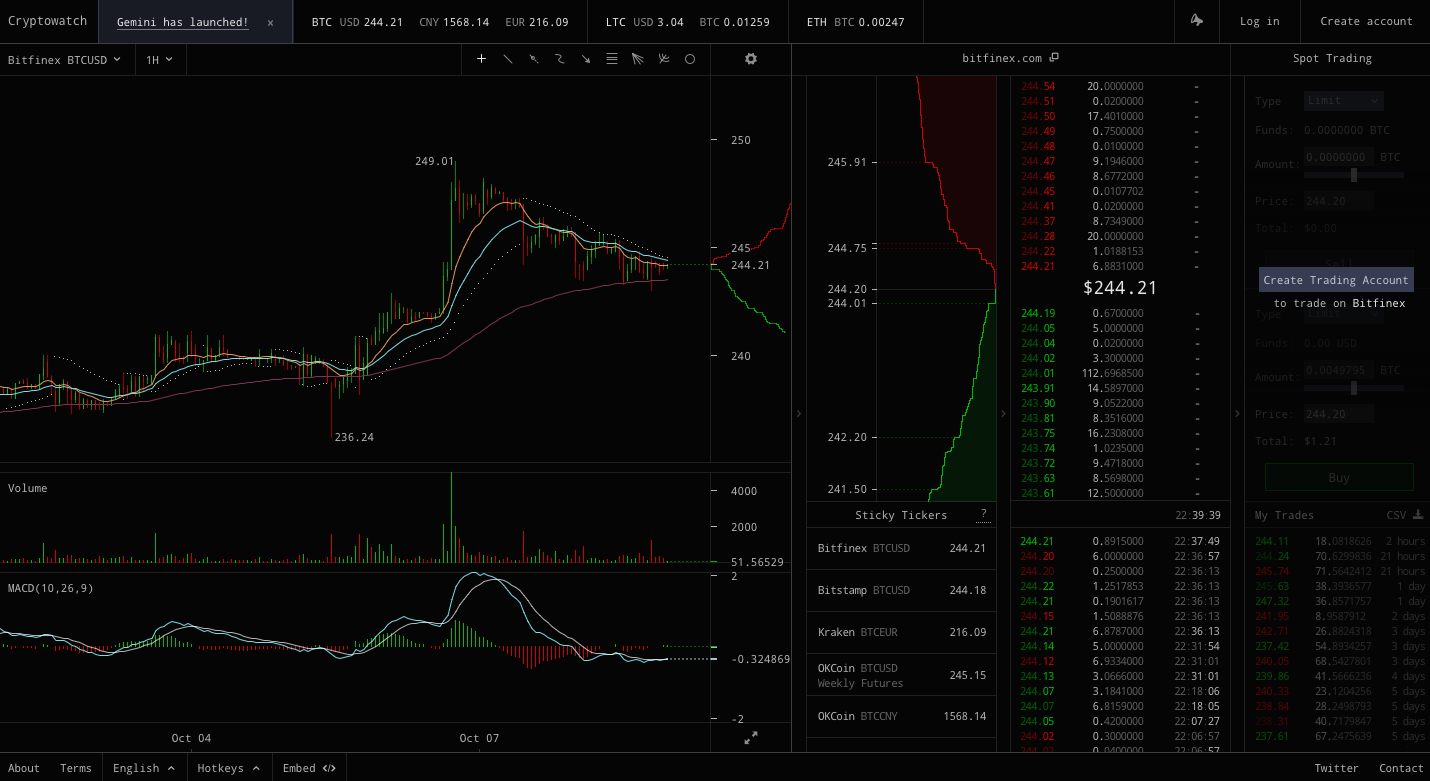Select the horizontal lines Fibonacci tool

coord(612,59)
